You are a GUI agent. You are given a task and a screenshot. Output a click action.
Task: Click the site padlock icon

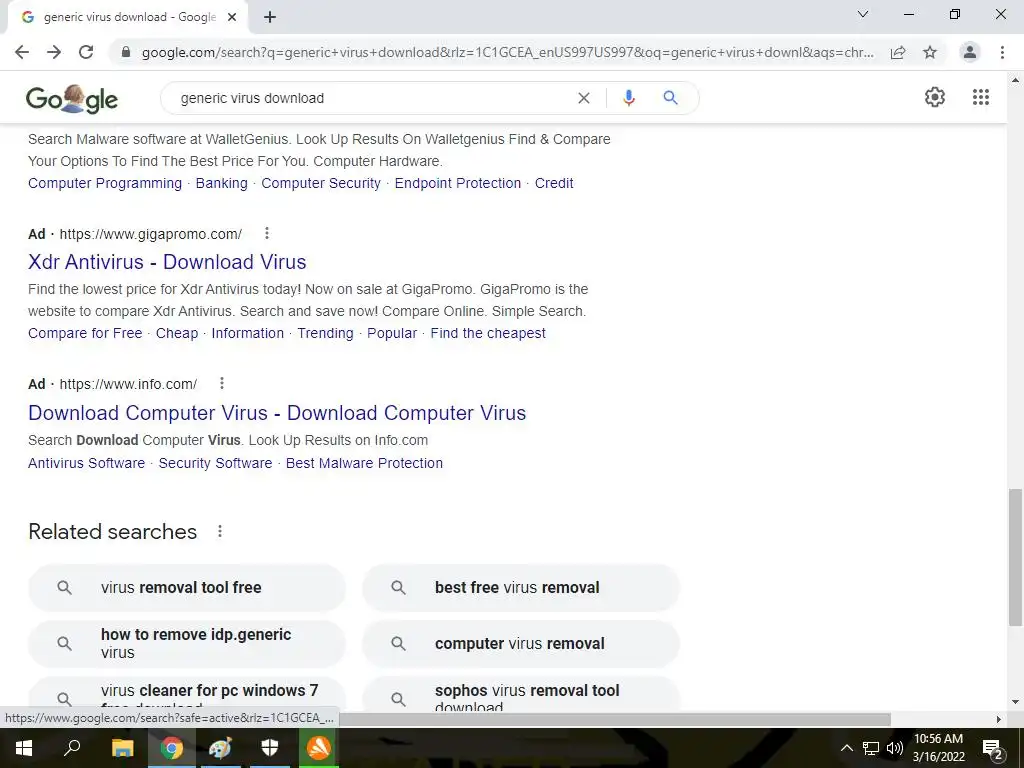pyautogui.click(x=126, y=52)
